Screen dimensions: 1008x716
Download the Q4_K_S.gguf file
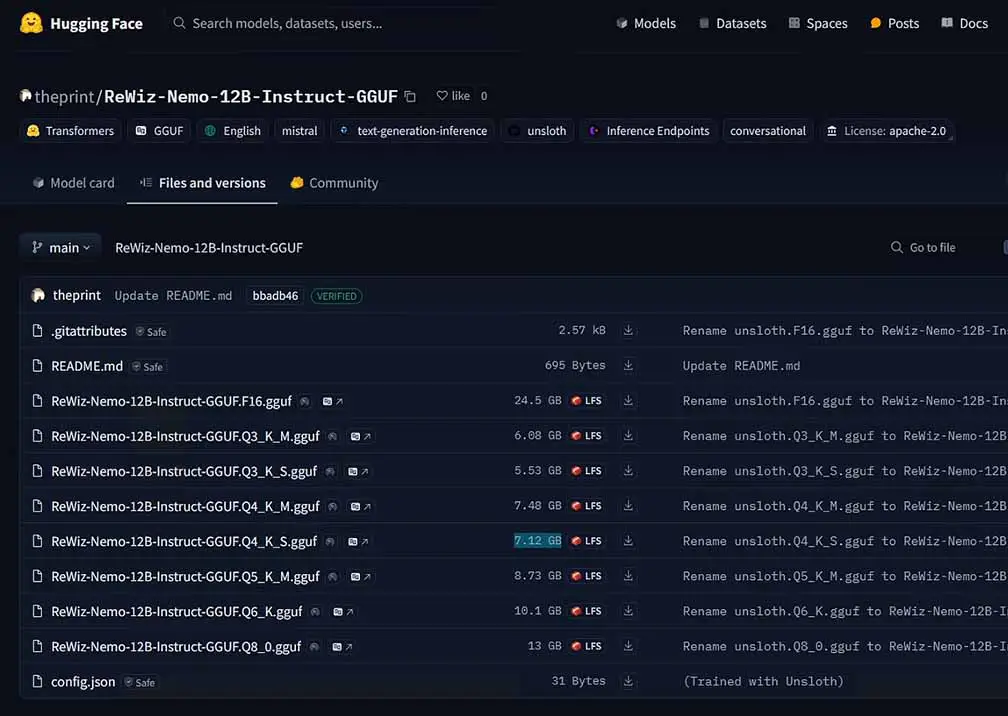point(628,541)
